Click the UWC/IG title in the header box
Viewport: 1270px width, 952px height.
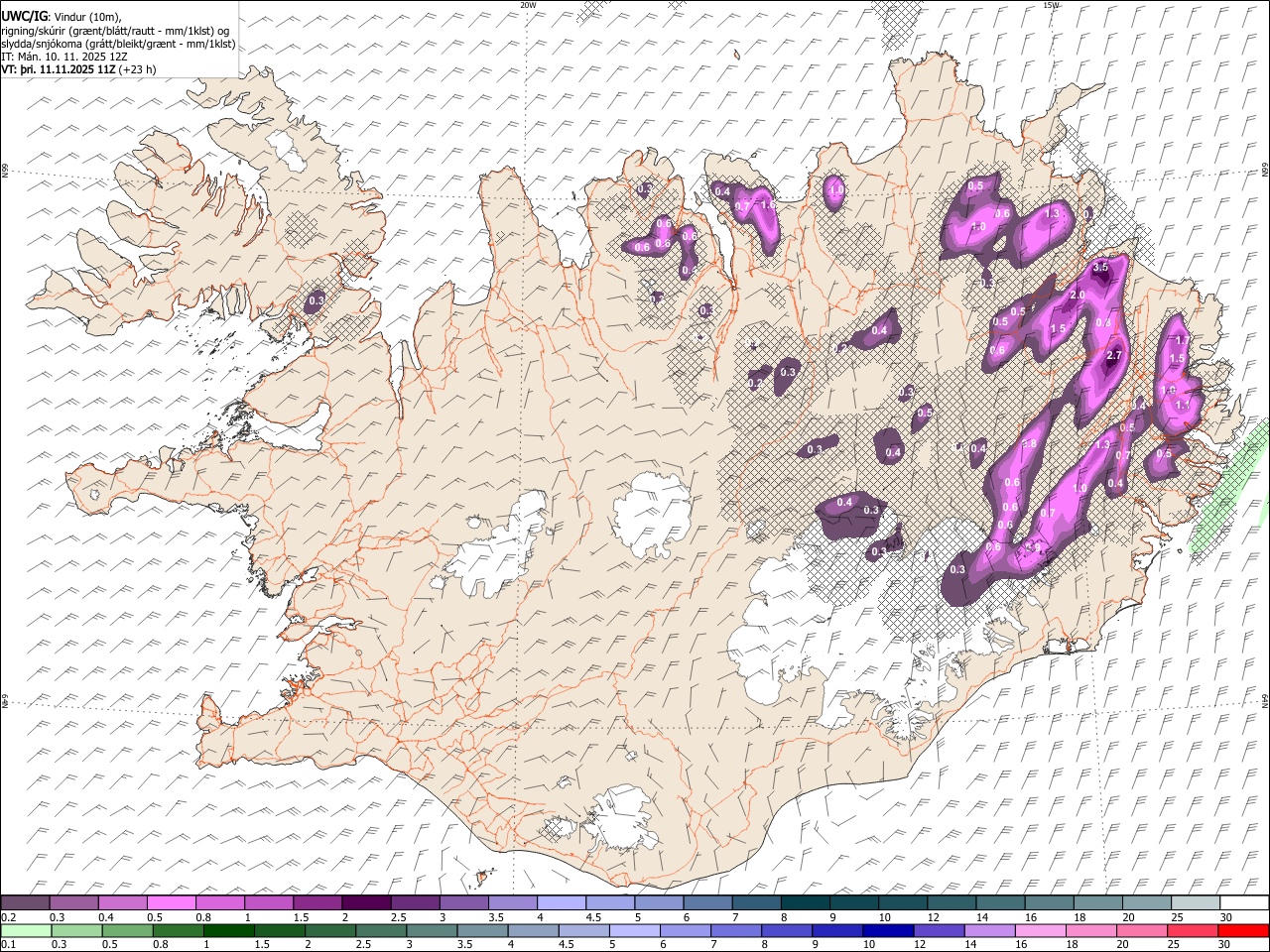[x=24, y=15]
